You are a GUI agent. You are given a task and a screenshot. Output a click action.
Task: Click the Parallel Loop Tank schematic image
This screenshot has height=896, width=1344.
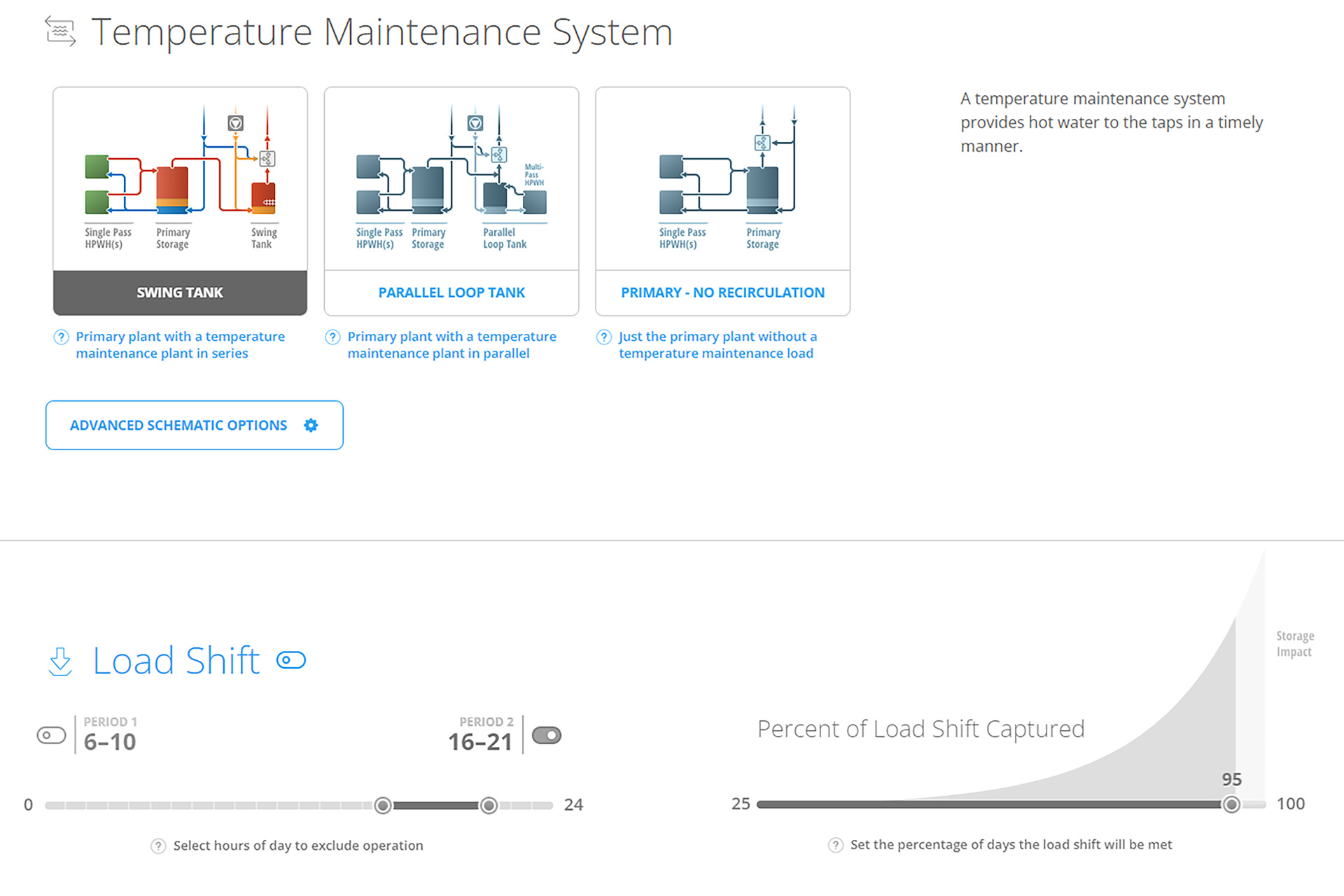[451, 178]
